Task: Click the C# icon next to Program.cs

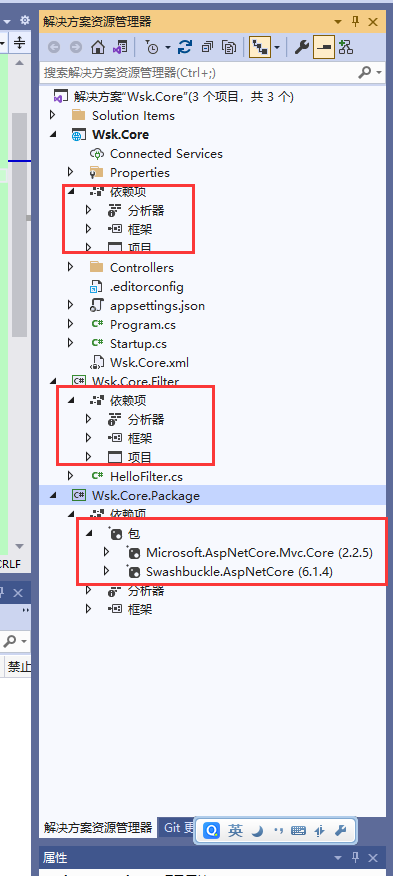Action: point(97,325)
